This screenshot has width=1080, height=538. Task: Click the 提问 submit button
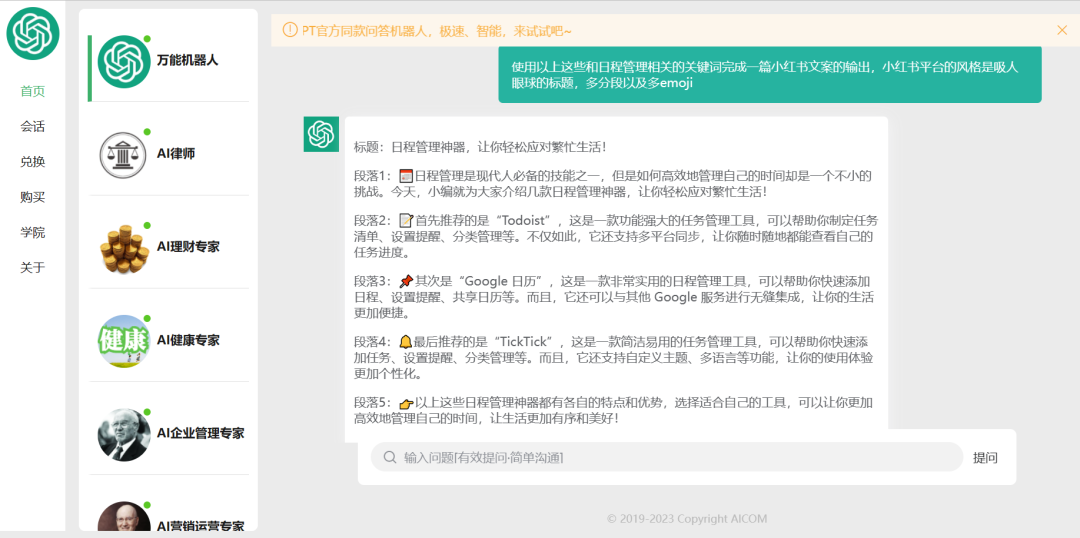pyautogui.click(x=985, y=457)
